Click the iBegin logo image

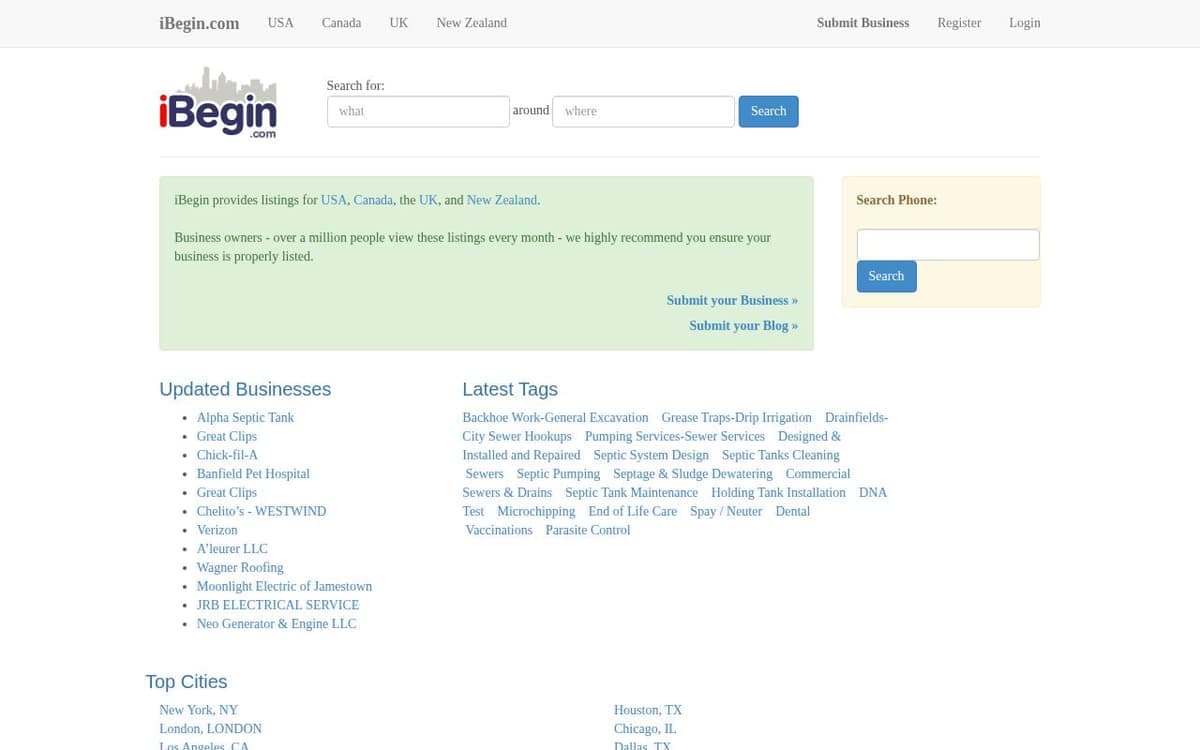coord(218,102)
